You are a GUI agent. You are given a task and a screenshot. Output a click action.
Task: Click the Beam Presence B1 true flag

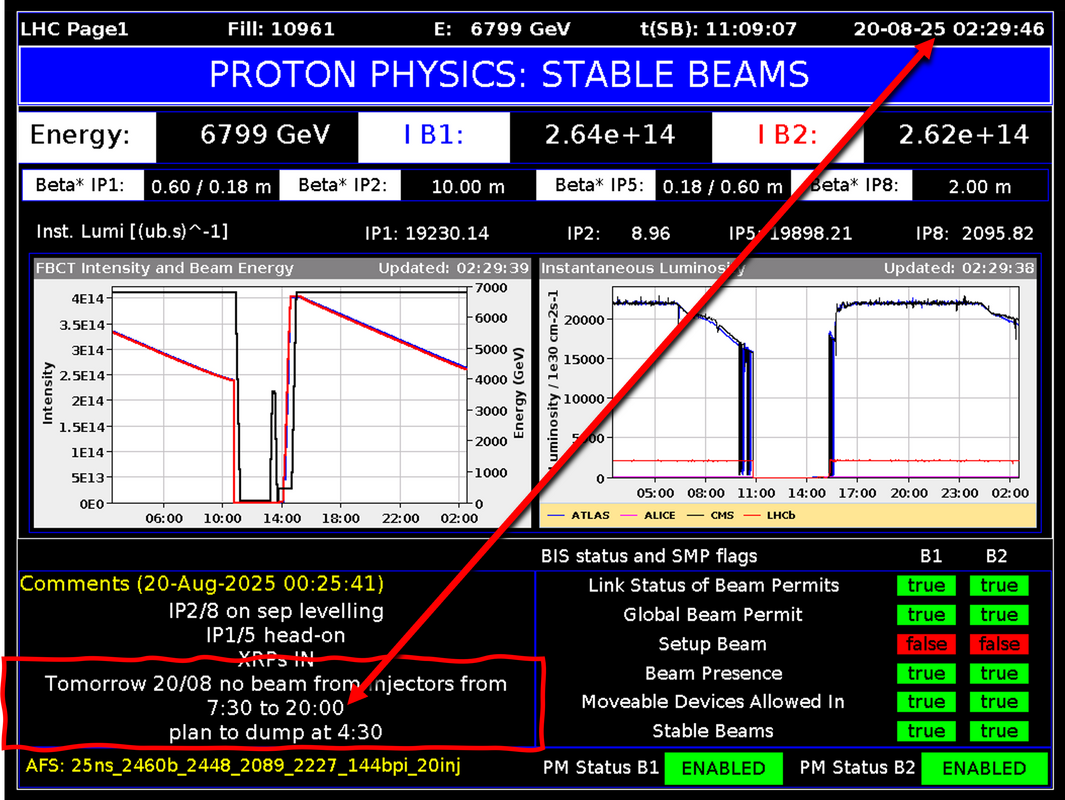pyautogui.click(x=926, y=673)
